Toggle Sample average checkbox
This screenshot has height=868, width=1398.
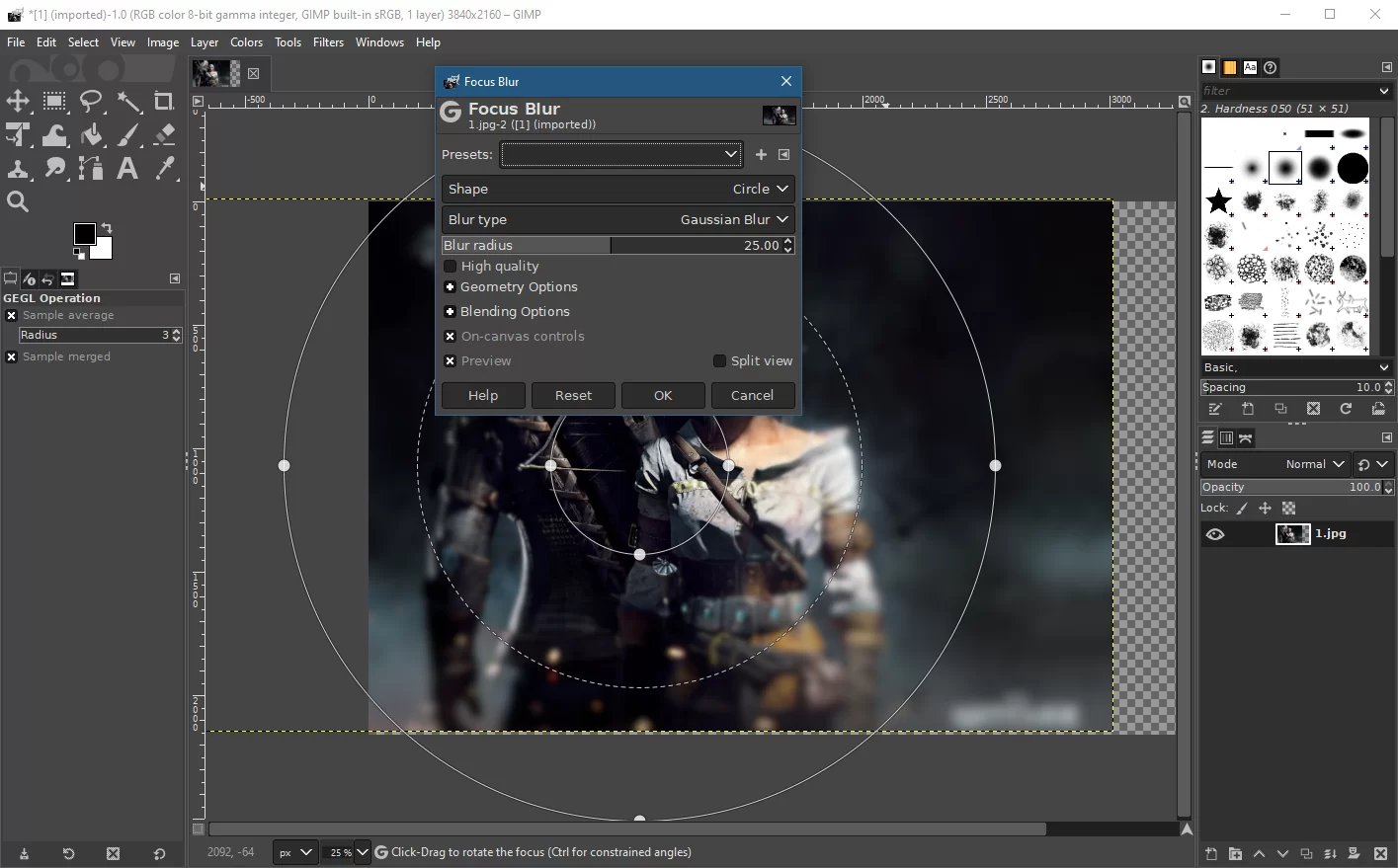12,316
